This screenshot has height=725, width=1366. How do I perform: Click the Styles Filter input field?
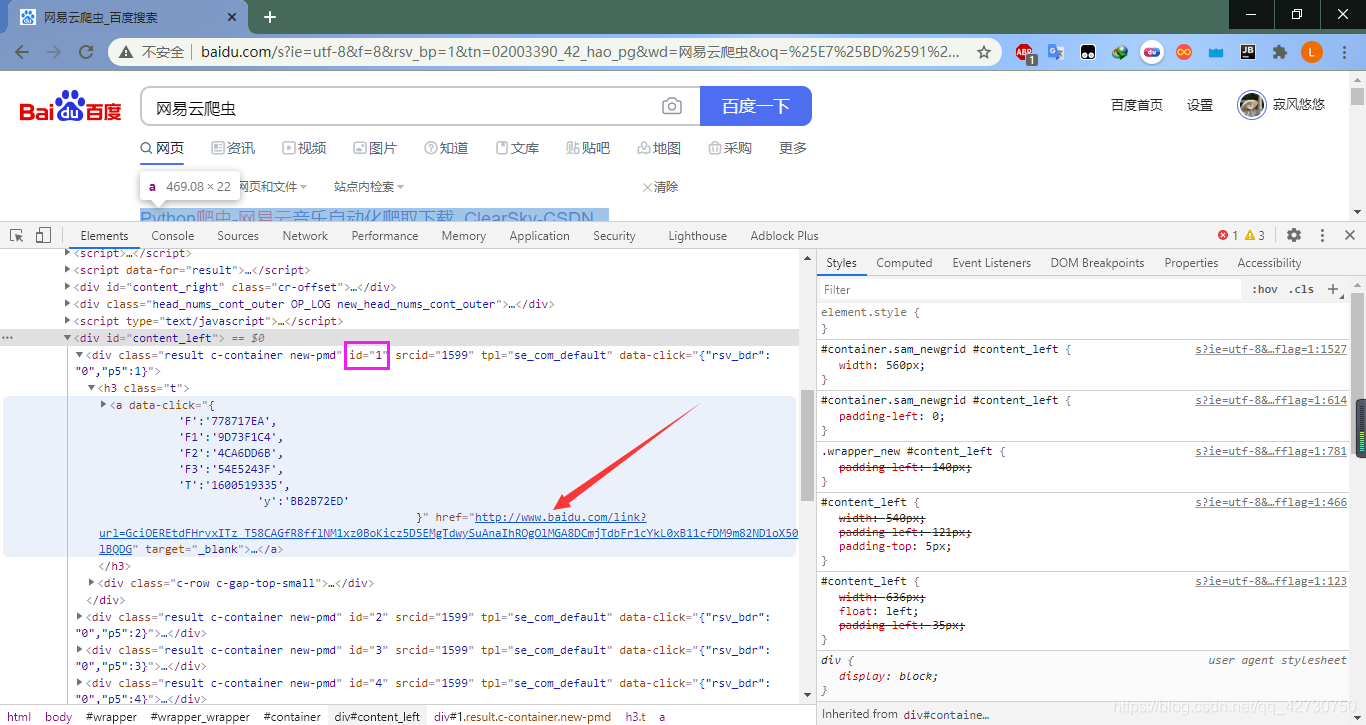[x=1030, y=290]
